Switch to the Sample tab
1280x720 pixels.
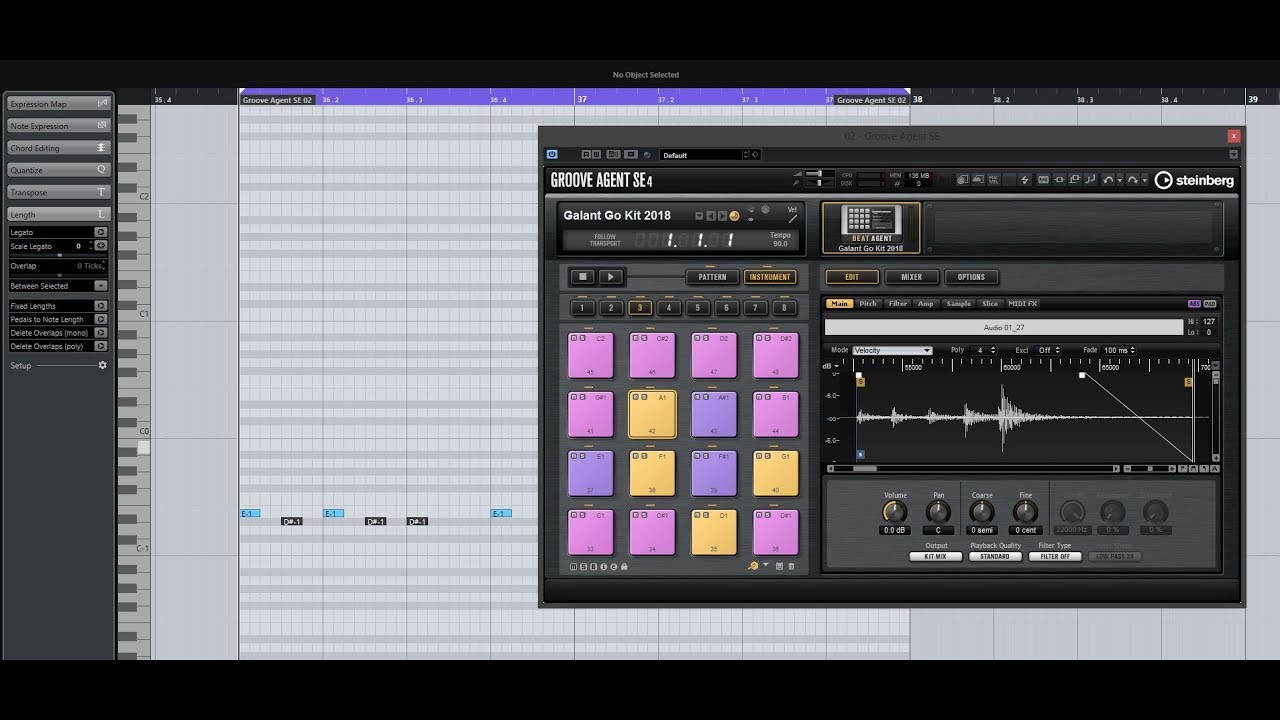coord(958,304)
